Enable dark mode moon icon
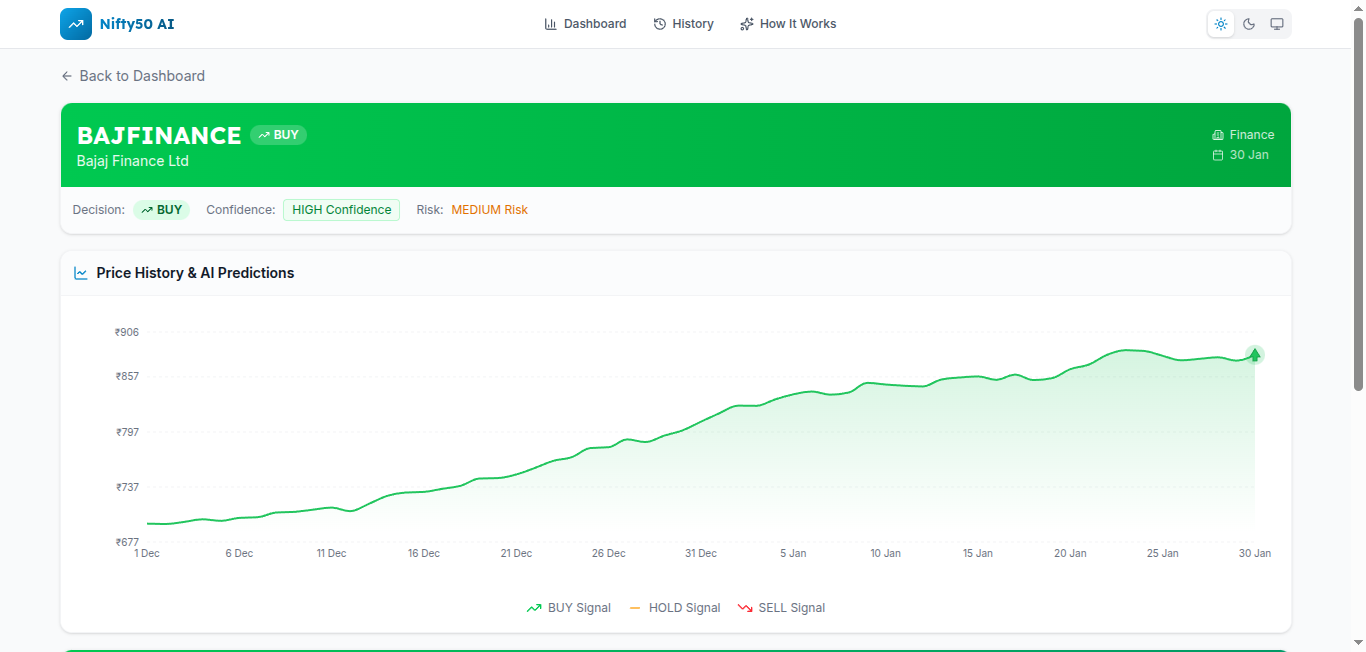This screenshot has width=1366, height=652. 1249,24
